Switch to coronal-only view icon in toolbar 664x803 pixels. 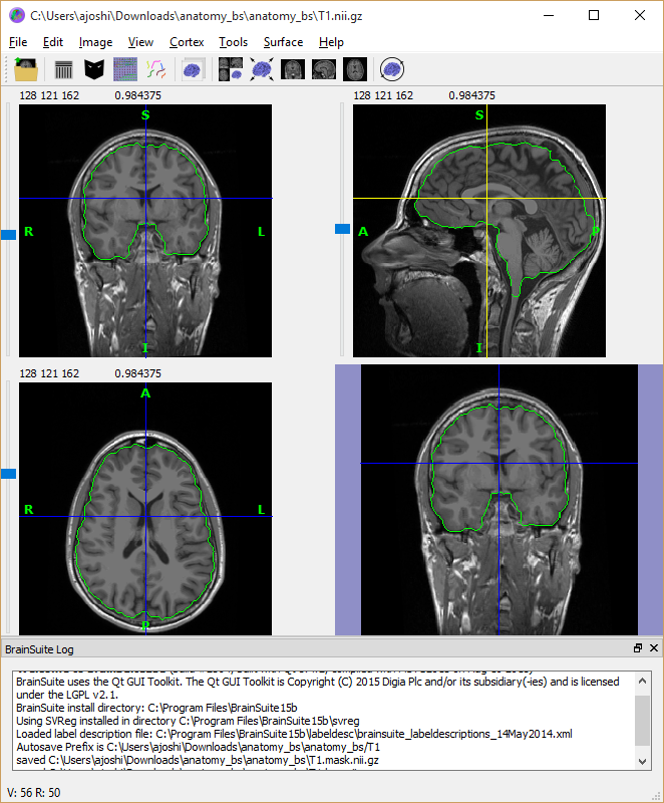(292, 70)
